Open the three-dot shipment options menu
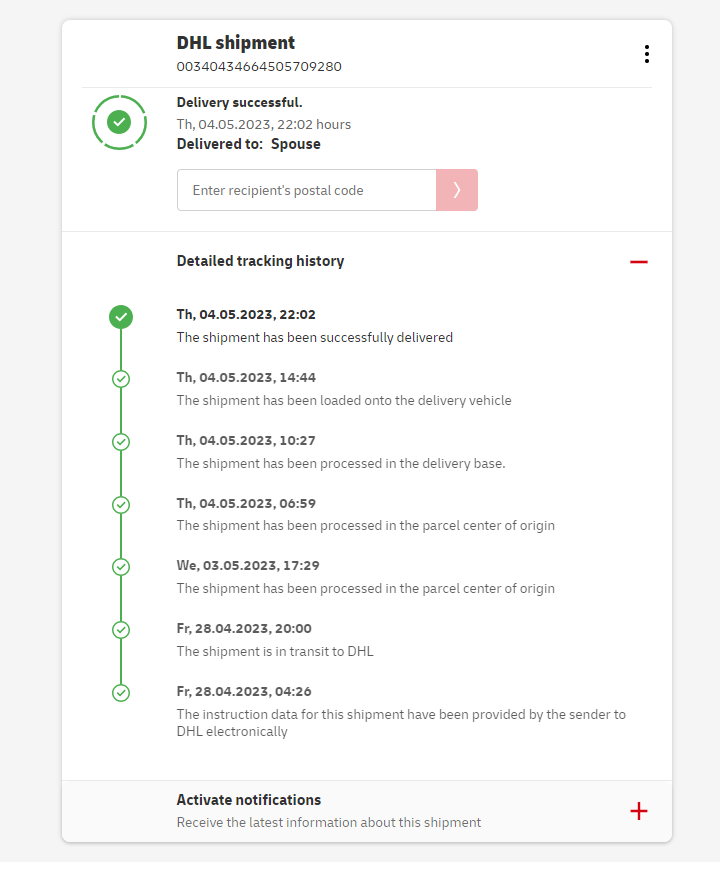Screen dimensions: 720x882 [x=647, y=54]
